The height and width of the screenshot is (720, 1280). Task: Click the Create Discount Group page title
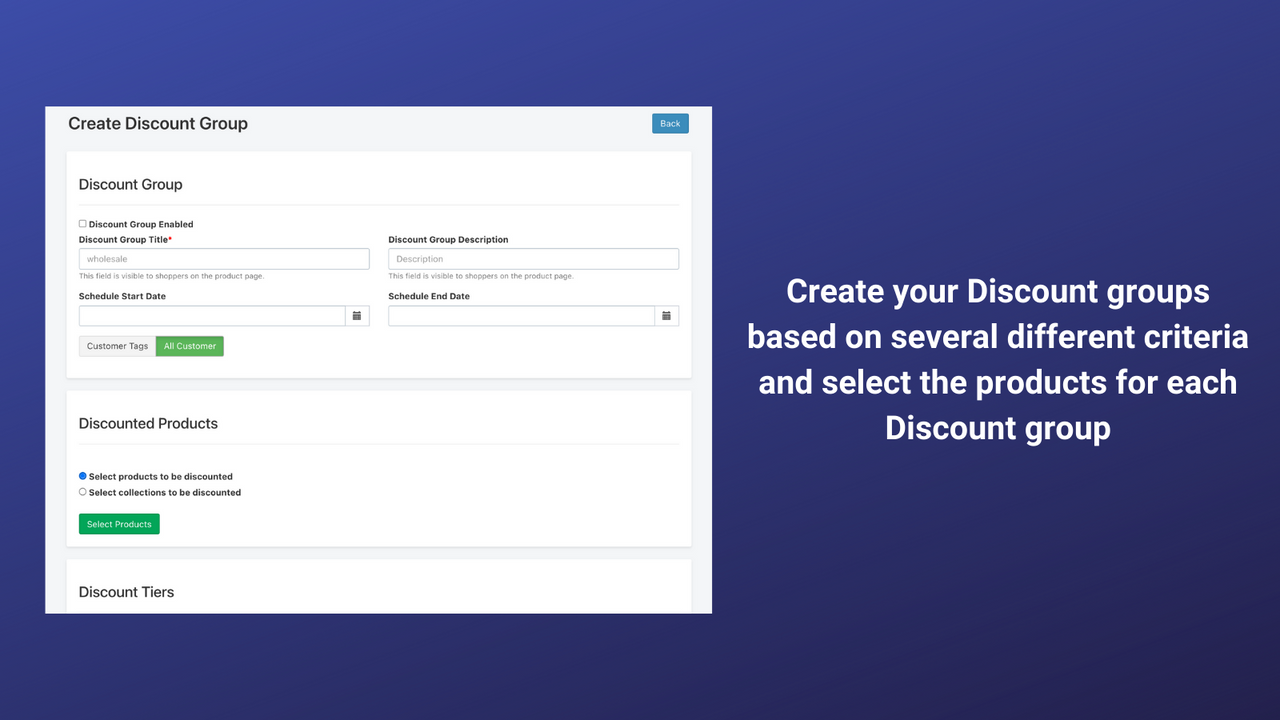pyautogui.click(x=157, y=123)
